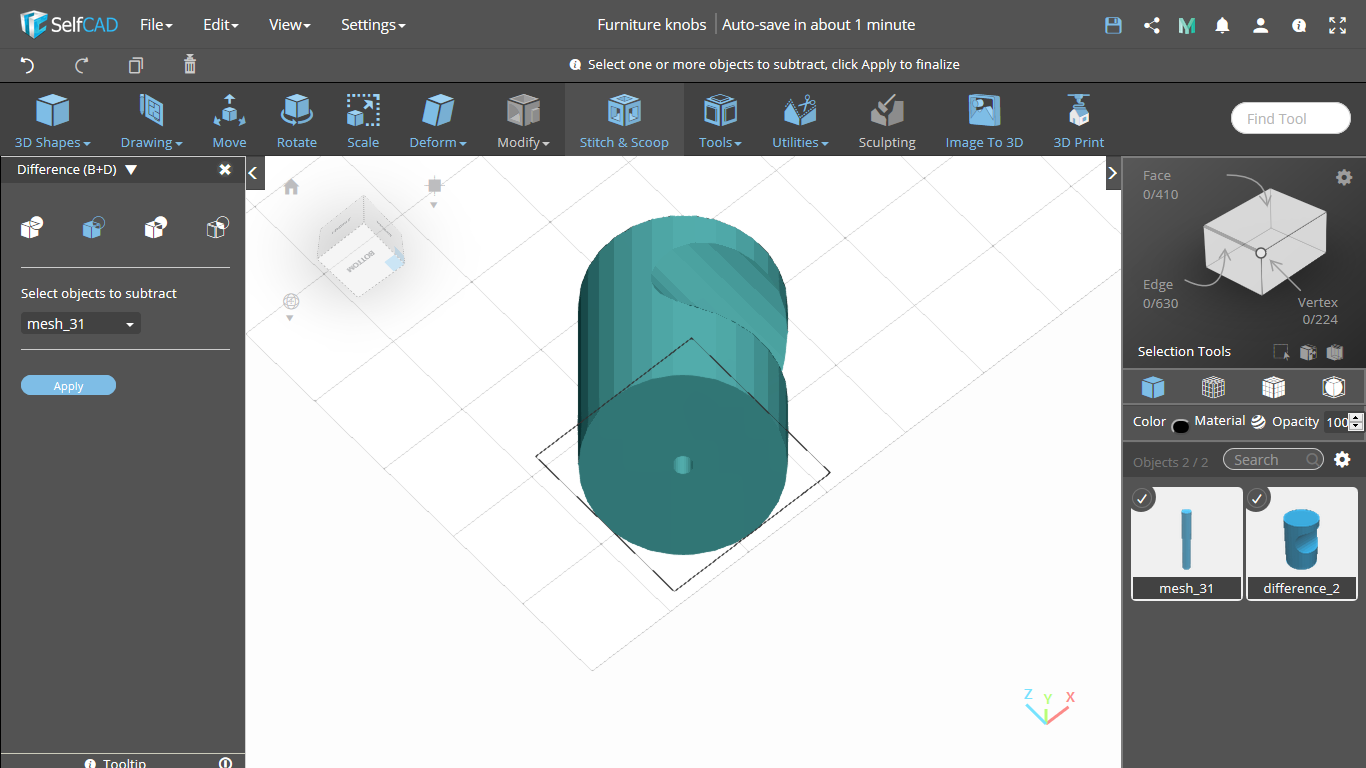The image size is (1366, 768).
Task: Switch to solid plus wireframe view mode
Action: [x=1213, y=387]
